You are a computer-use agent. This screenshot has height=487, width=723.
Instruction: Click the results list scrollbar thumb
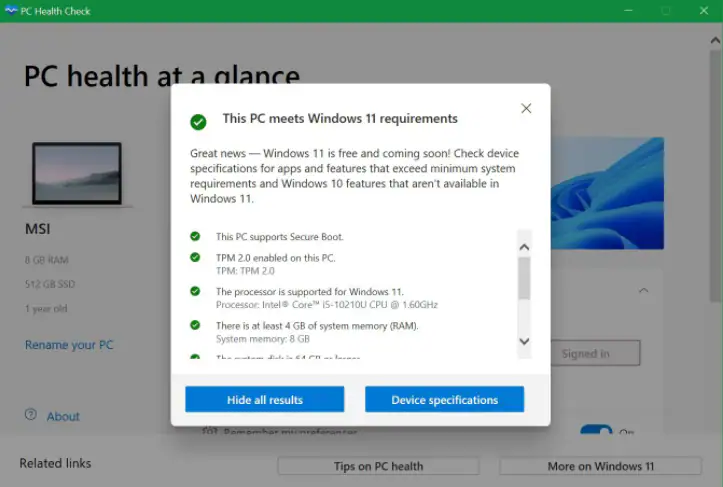pyautogui.click(x=524, y=279)
